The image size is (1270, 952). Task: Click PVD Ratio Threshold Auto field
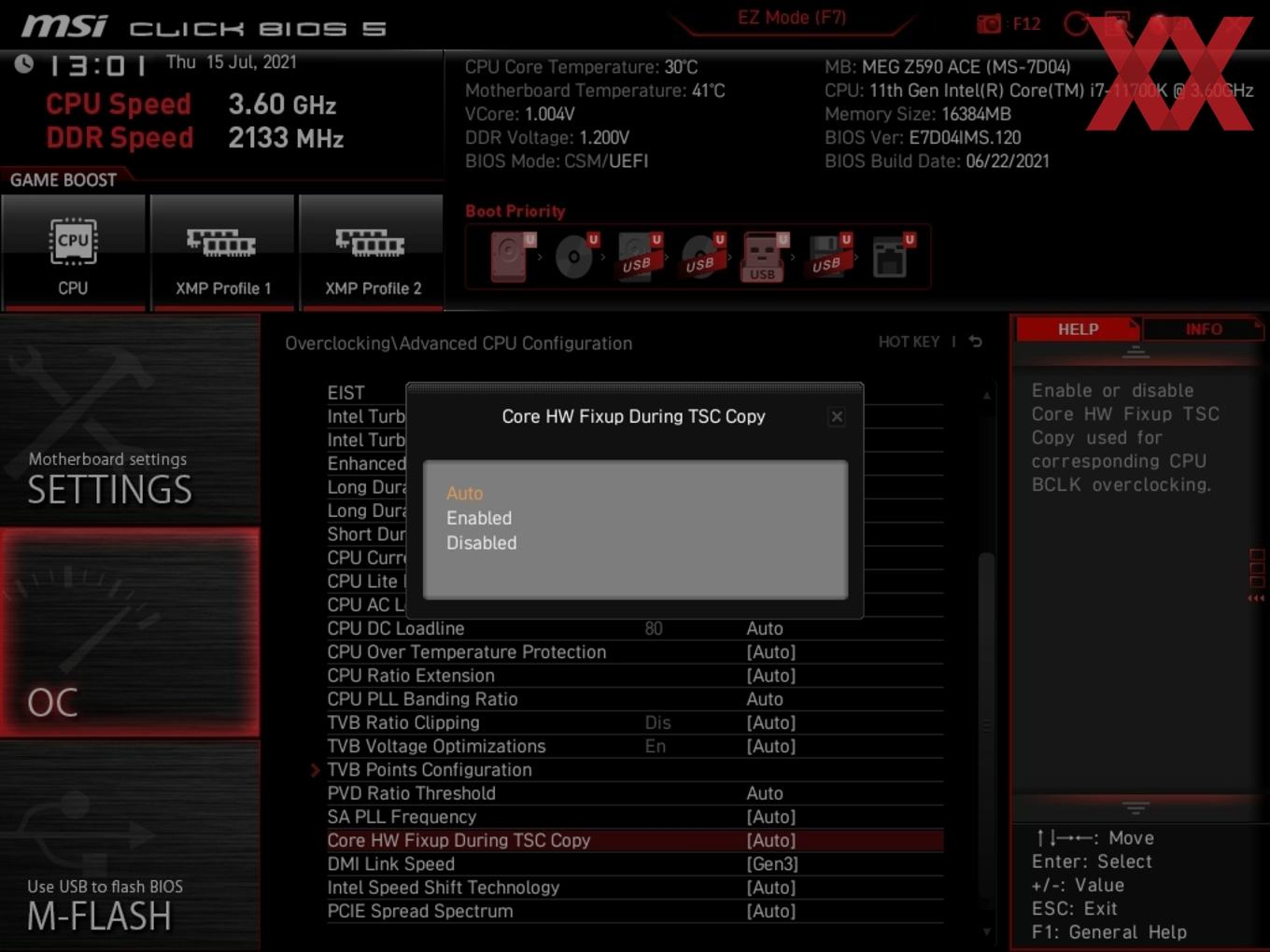[x=765, y=793]
